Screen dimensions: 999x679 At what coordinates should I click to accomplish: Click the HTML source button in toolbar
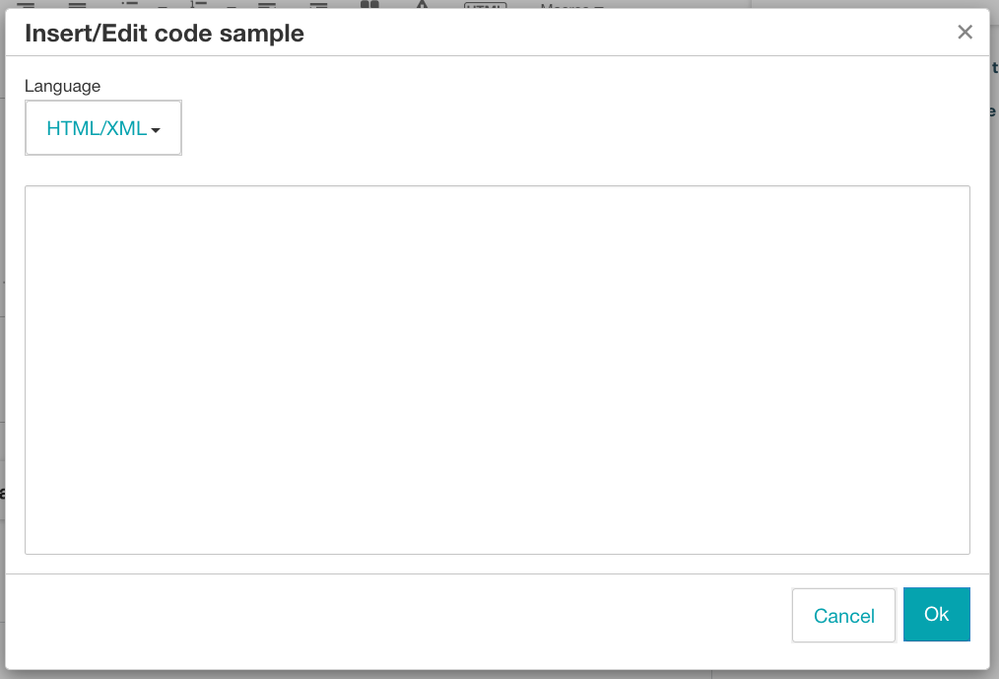click(x=485, y=5)
